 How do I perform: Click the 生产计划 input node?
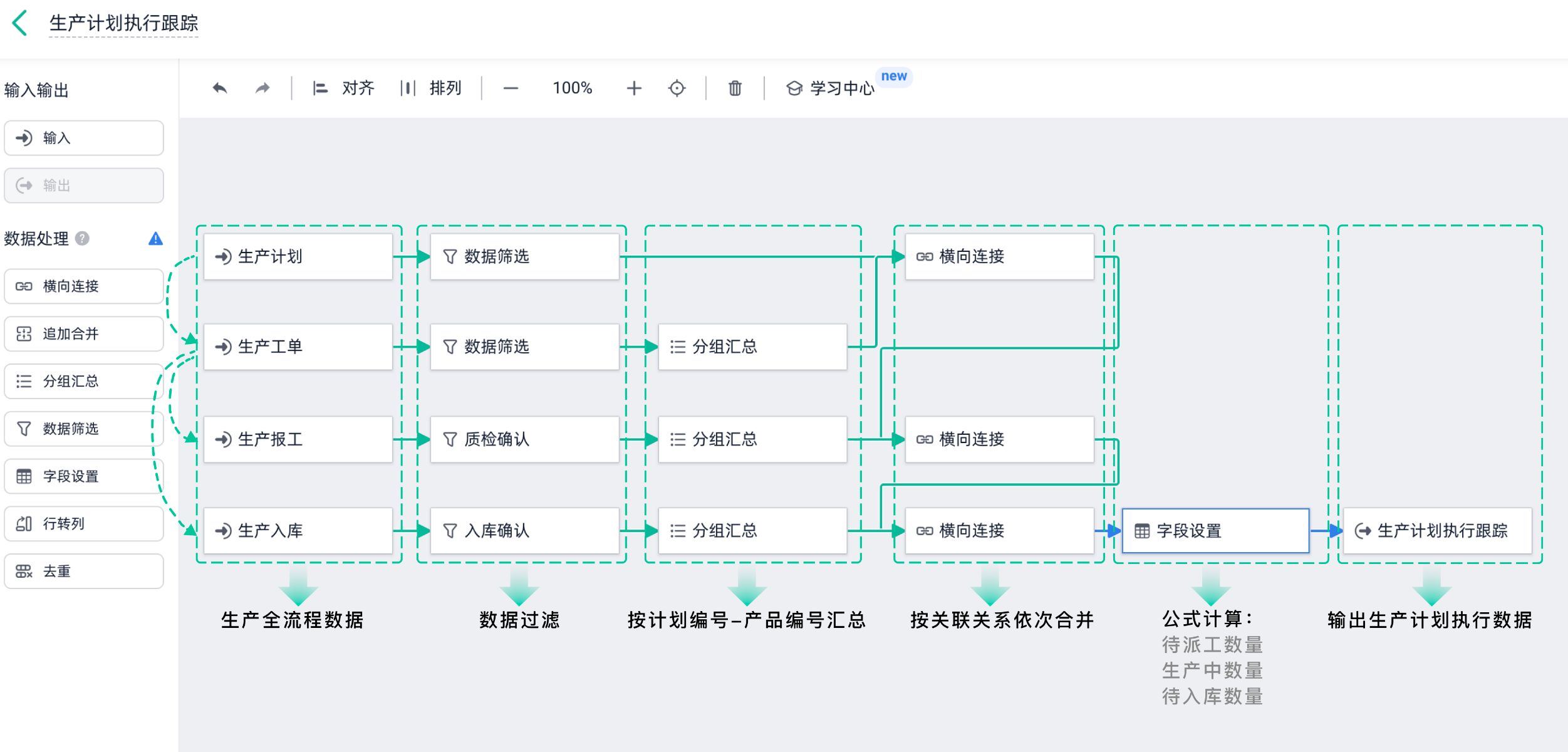point(298,257)
